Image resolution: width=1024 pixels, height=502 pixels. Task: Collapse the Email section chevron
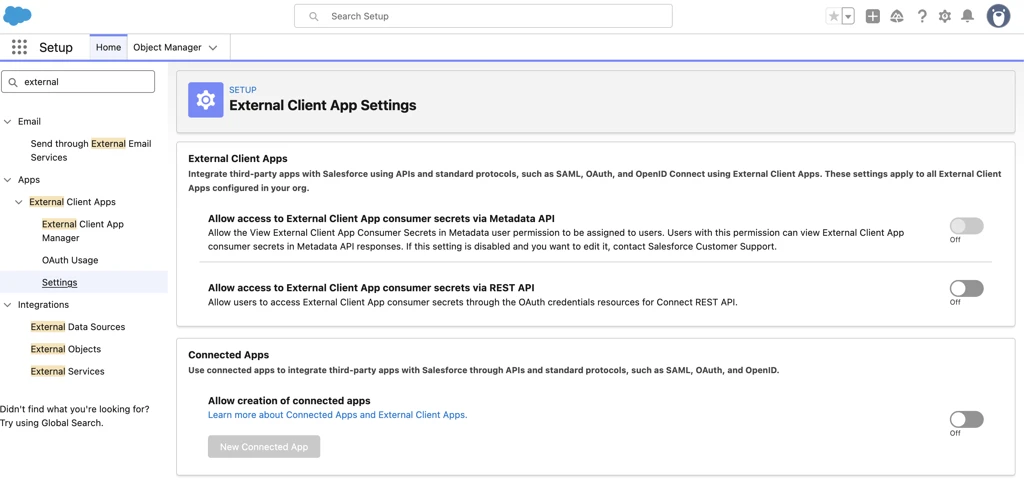coord(8,121)
